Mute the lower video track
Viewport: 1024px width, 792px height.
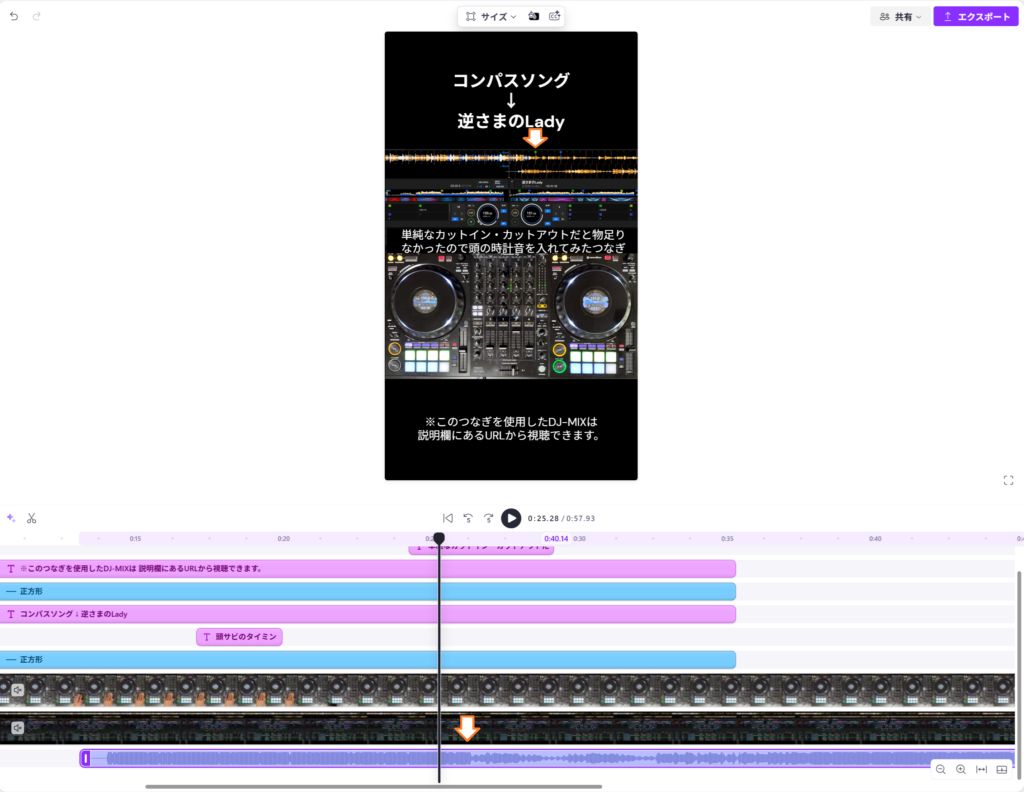click(17, 728)
